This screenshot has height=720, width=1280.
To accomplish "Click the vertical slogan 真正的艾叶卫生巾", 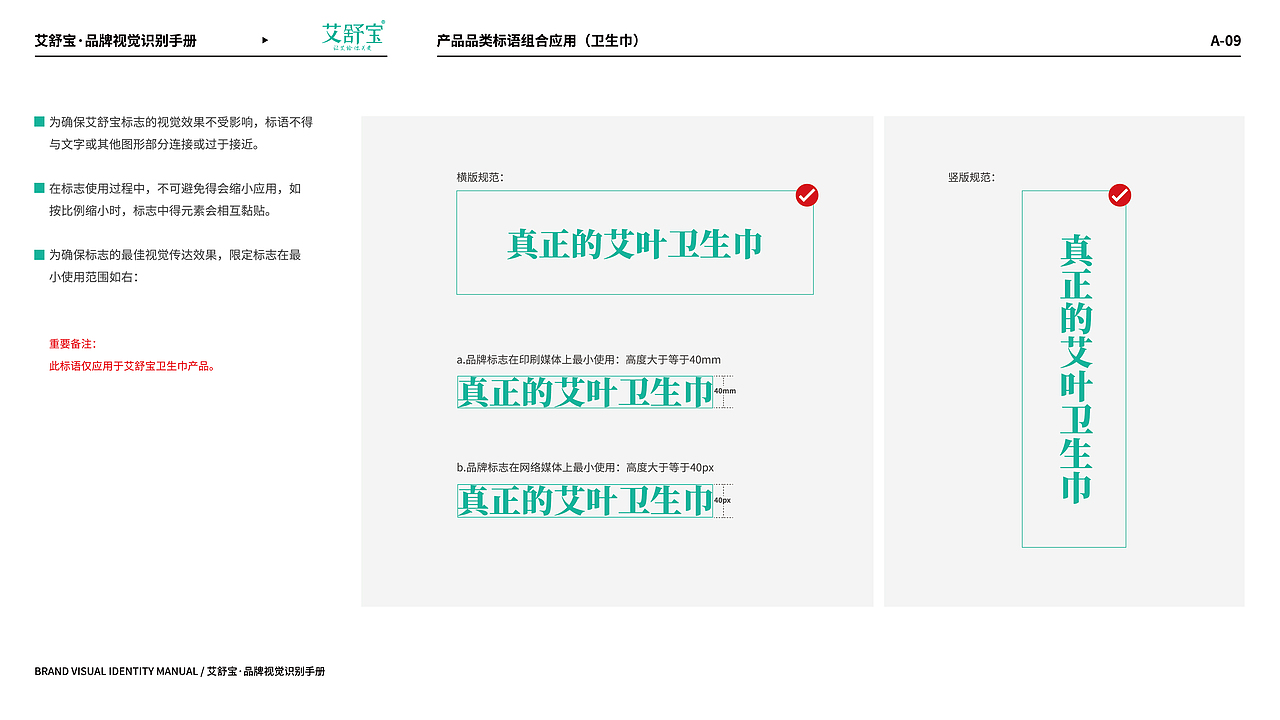I will click(1076, 368).
